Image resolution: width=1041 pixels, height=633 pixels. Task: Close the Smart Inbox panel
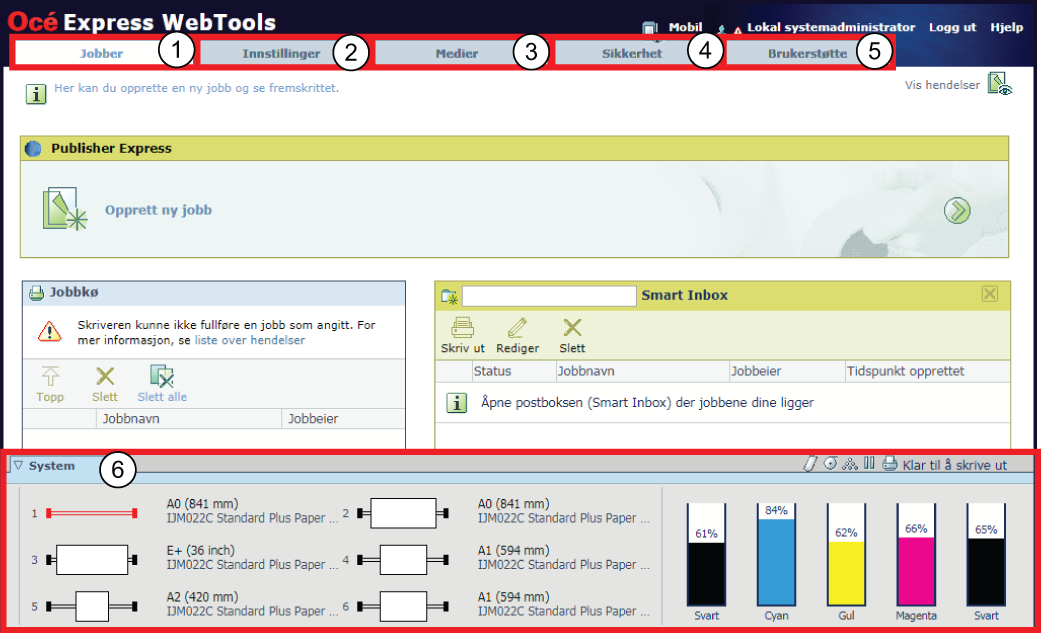tap(989, 294)
